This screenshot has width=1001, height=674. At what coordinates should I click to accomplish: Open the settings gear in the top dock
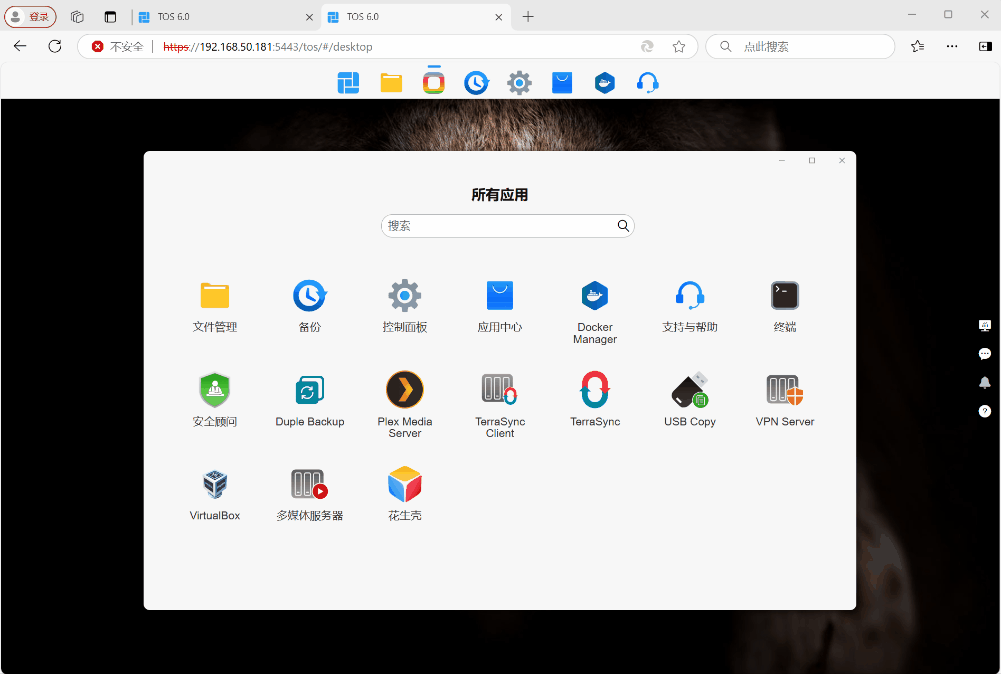click(x=519, y=83)
